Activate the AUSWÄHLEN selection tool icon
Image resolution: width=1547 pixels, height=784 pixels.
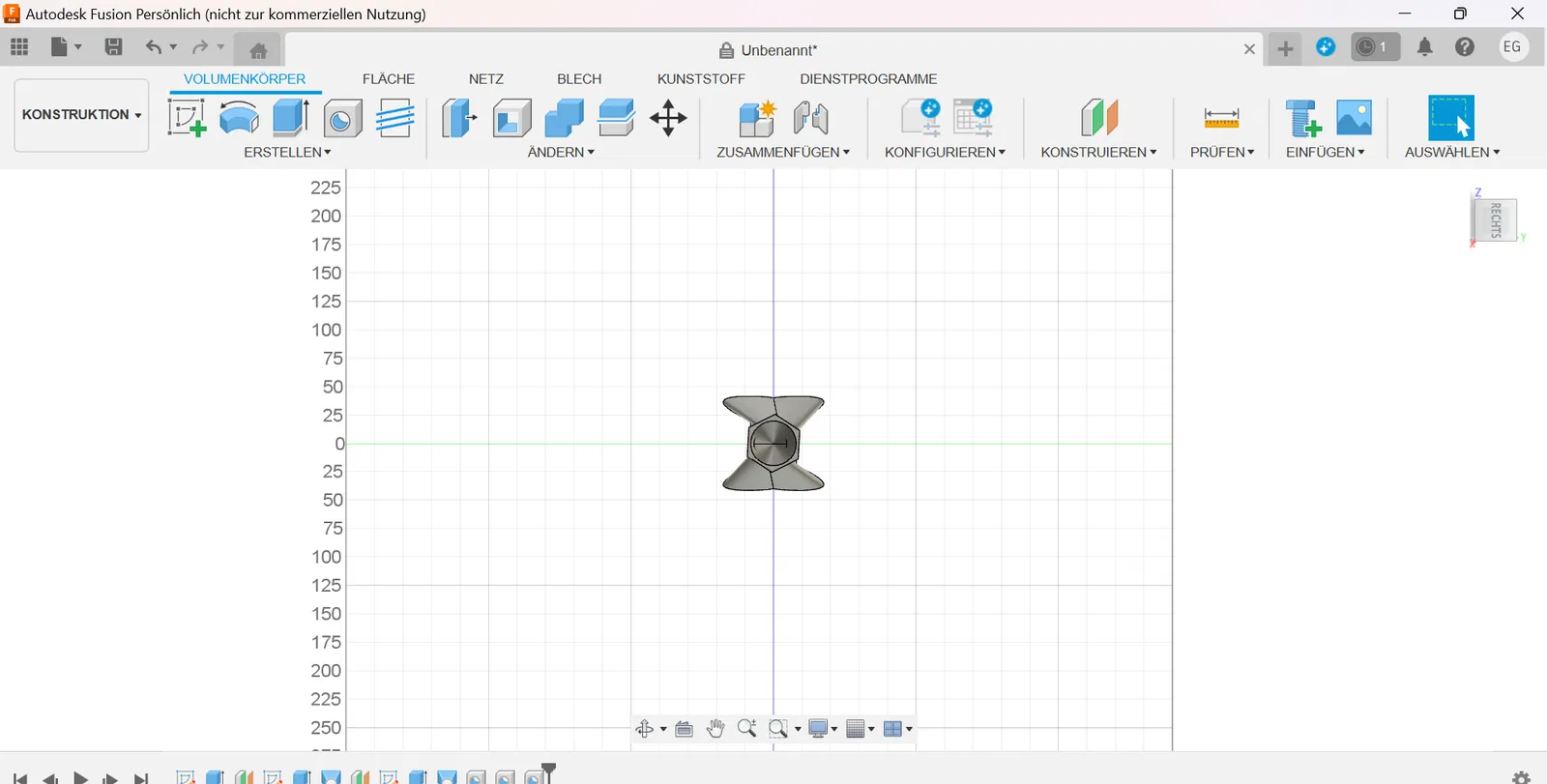coord(1451,118)
